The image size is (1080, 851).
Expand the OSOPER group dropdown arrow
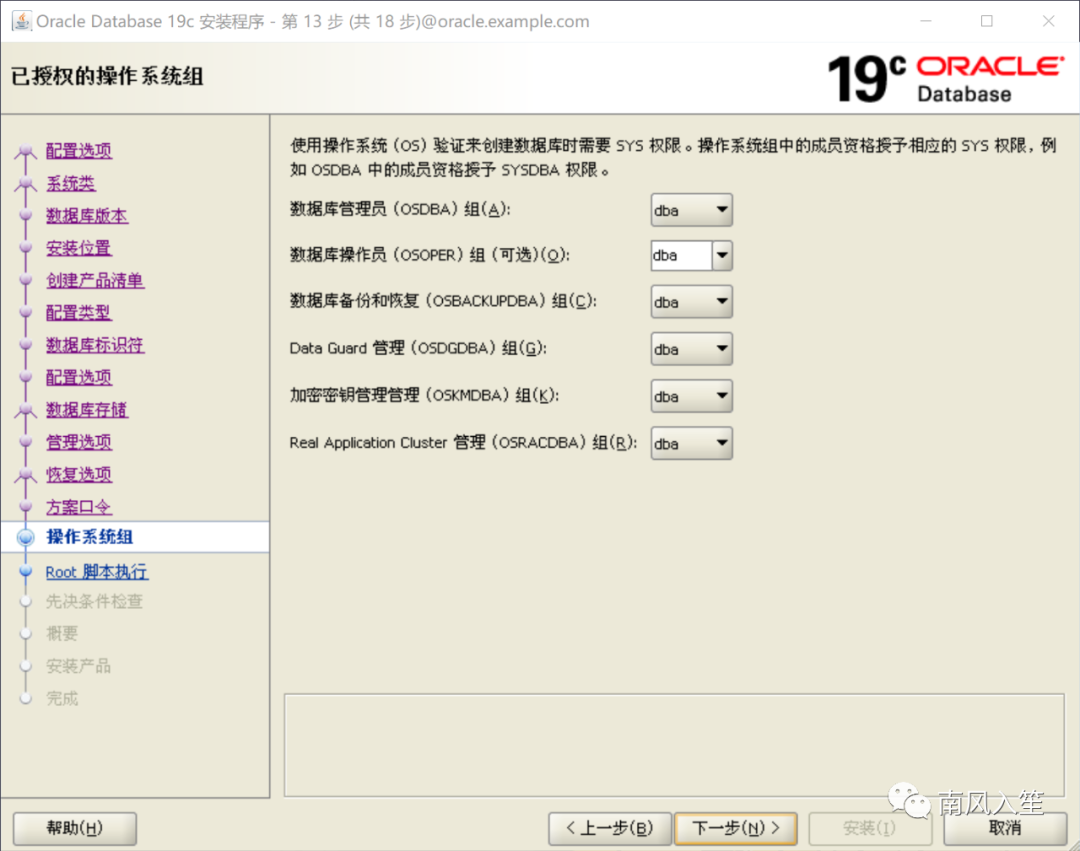(722, 255)
